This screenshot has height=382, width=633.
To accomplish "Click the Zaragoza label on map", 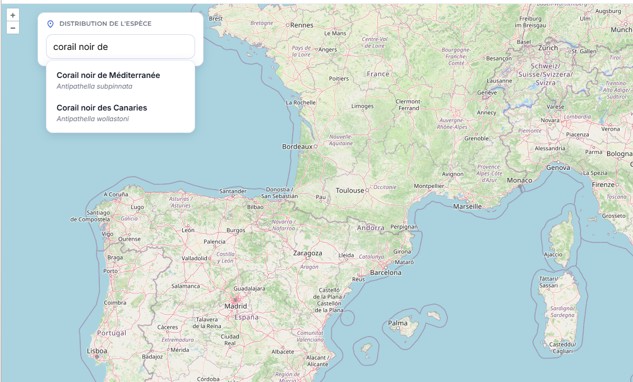I will coord(308,254).
